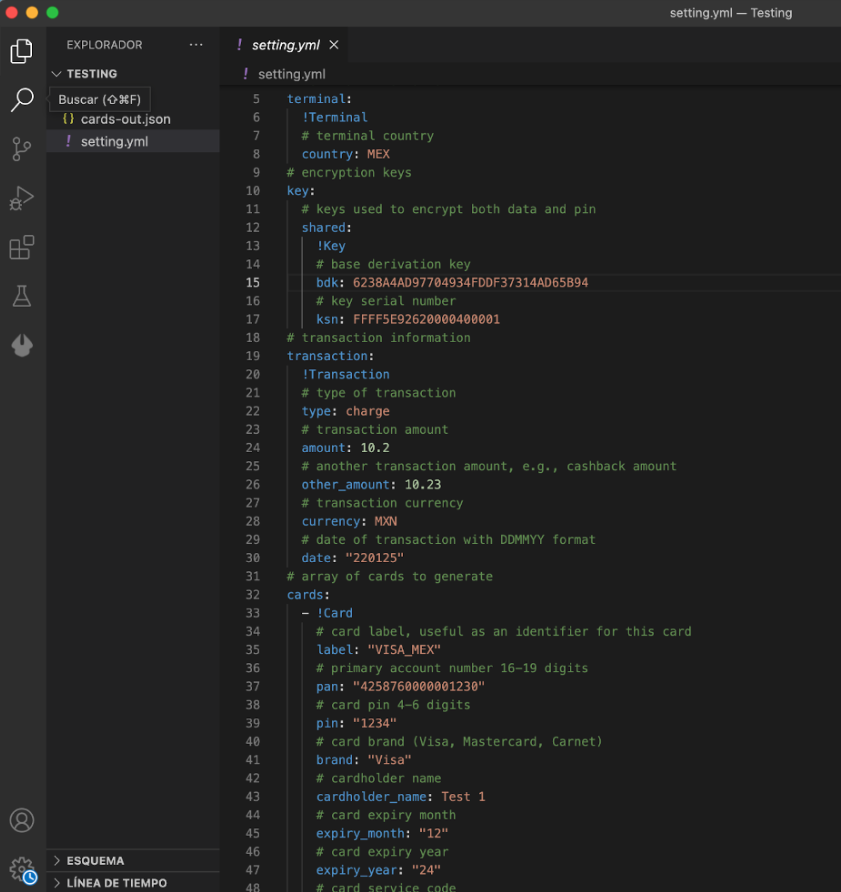Click the !Card tag on line 33

point(335,613)
